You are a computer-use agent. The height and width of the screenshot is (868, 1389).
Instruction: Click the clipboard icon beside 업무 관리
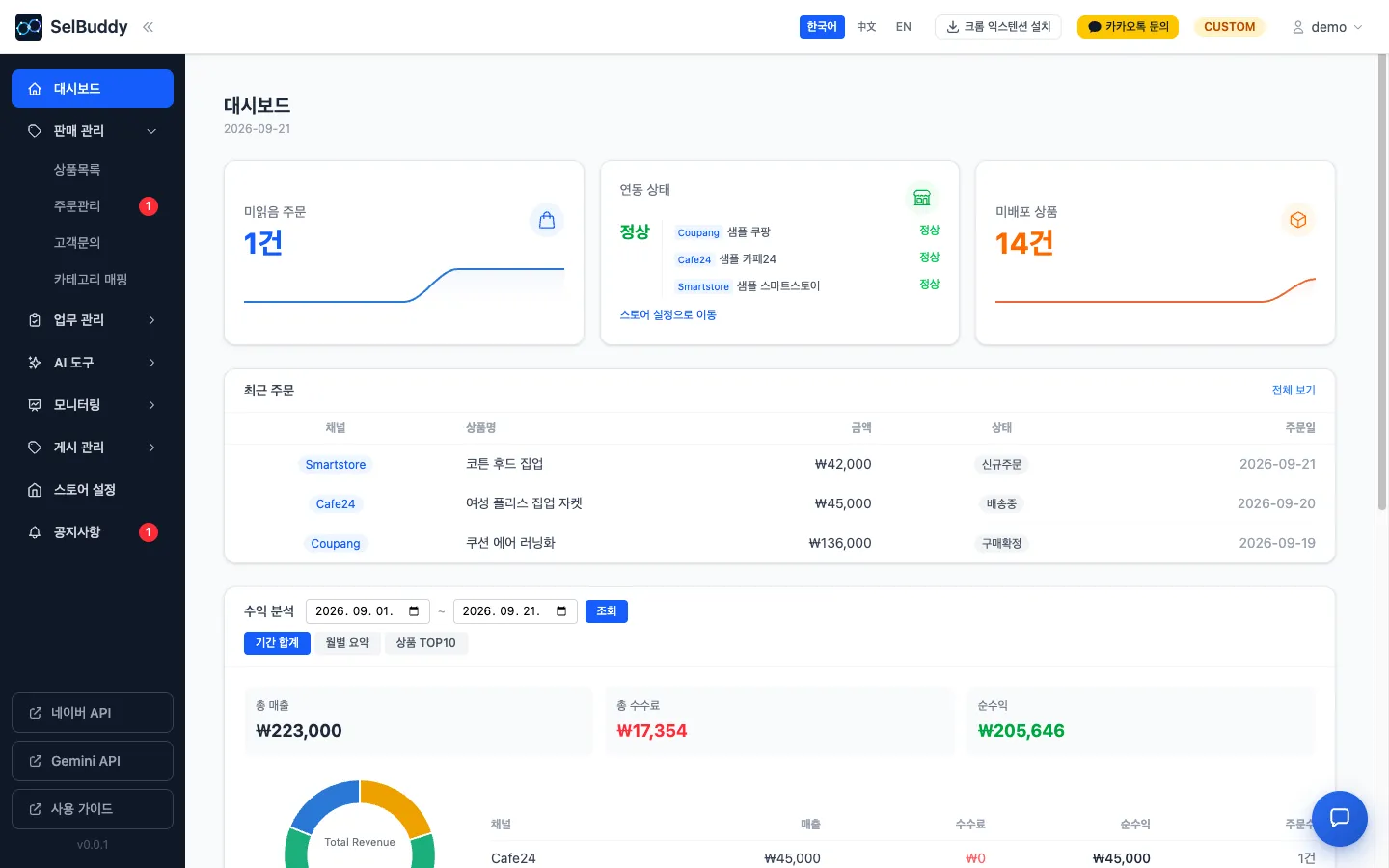(x=35, y=320)
